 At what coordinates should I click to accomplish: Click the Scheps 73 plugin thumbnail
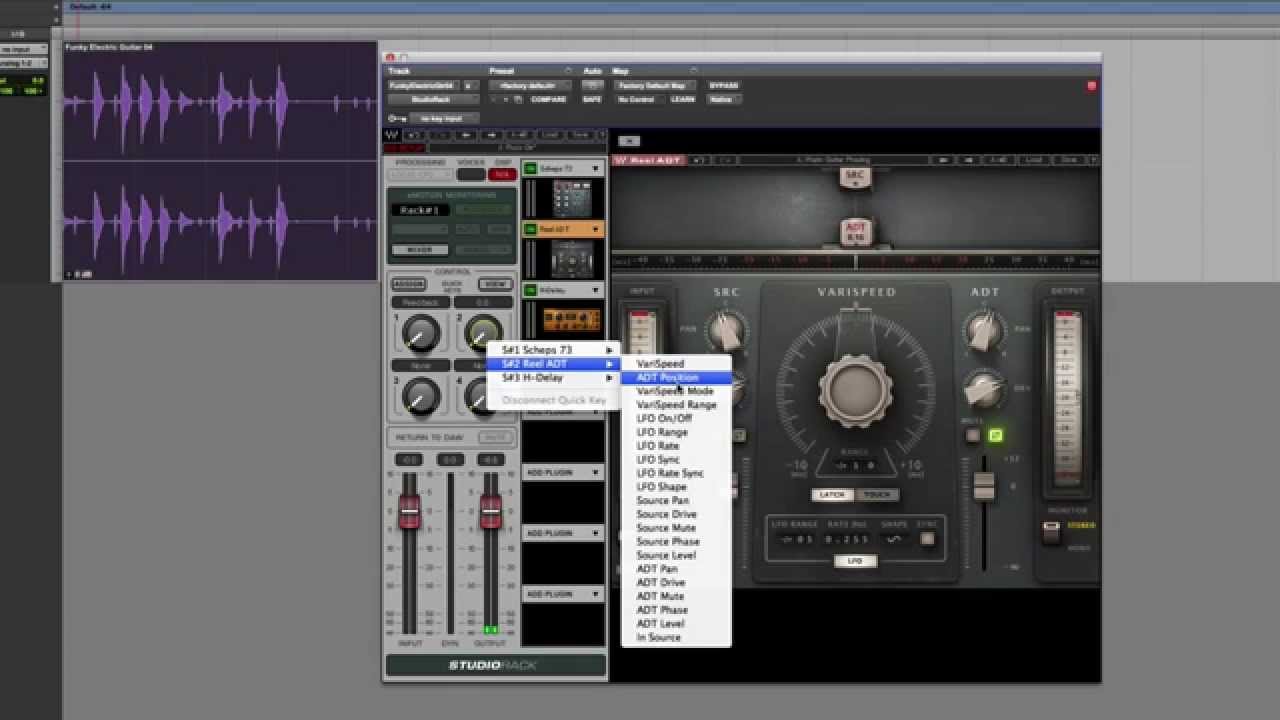coord(571,197)
